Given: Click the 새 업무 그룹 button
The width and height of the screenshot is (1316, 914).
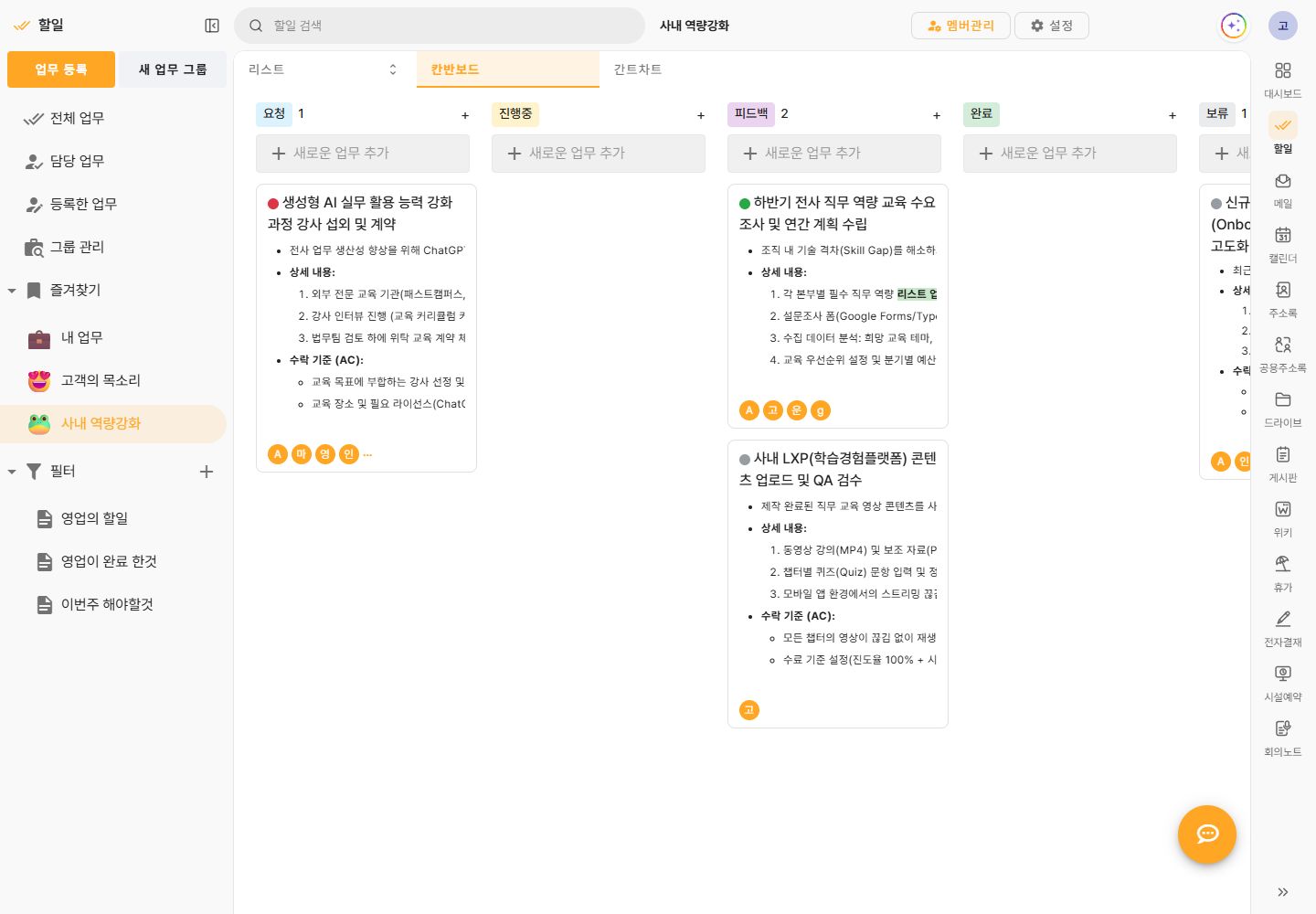Looking at the screenshot, I should (173, 69).
